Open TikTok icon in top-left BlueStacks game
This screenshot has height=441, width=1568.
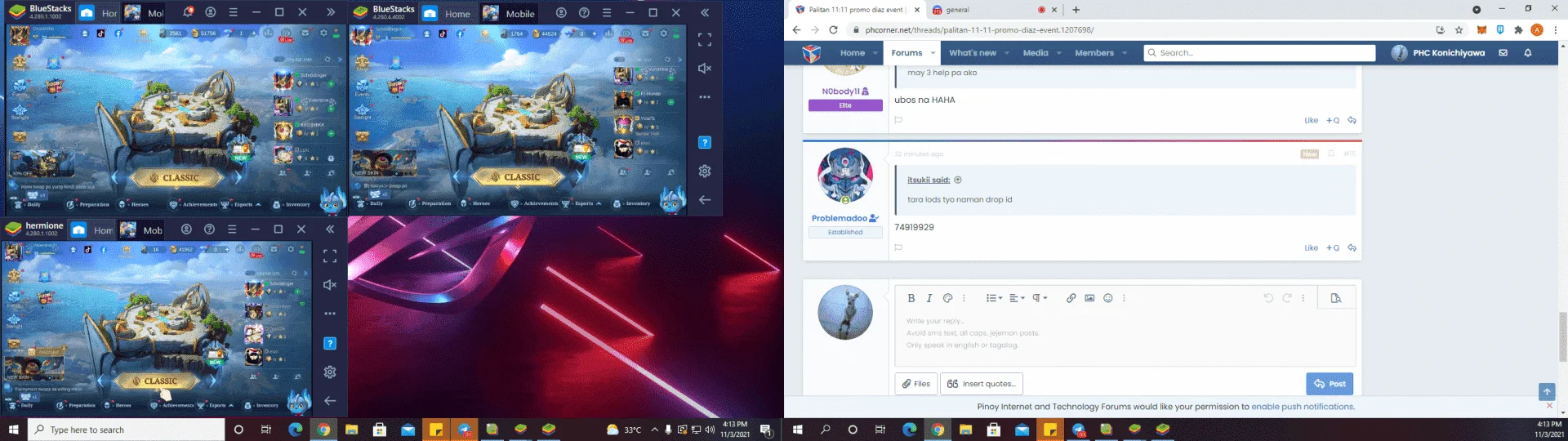pos(101,33)
